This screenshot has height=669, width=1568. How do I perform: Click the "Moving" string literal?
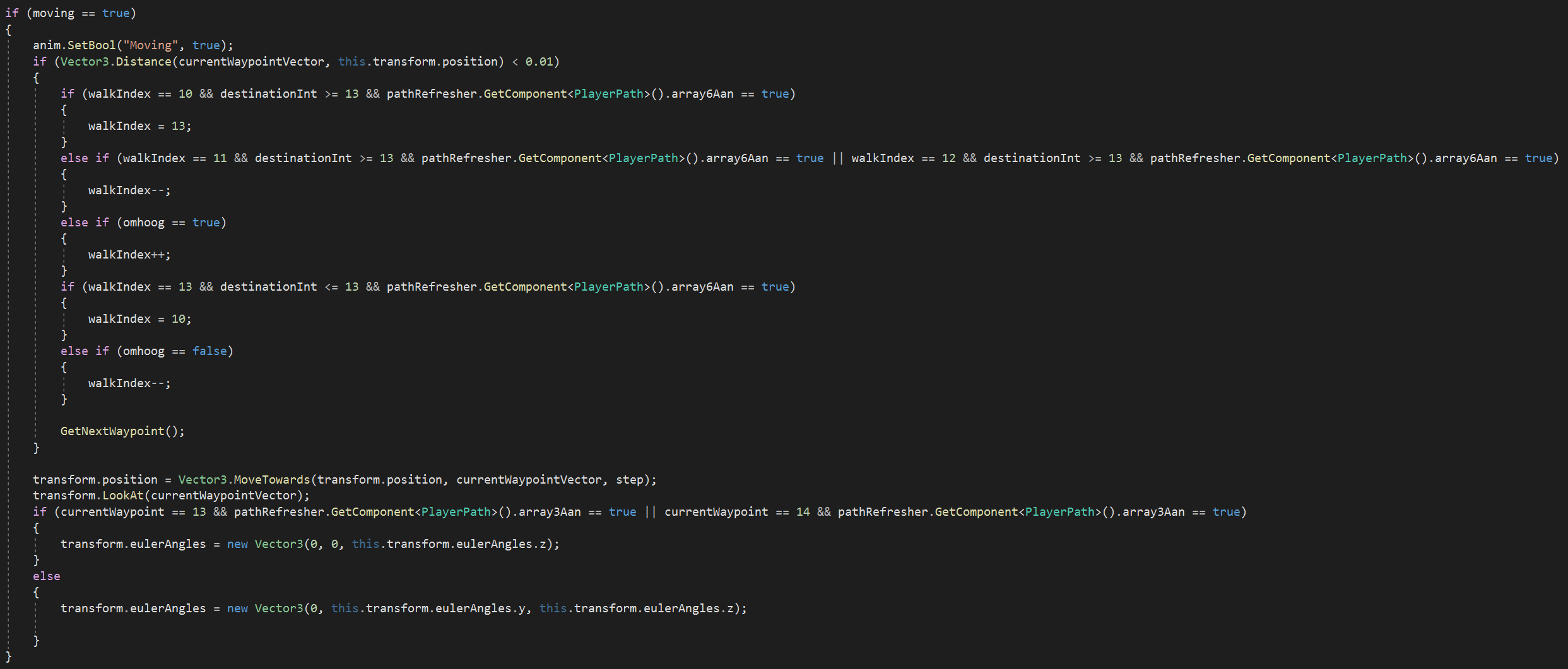pos(151,45)
